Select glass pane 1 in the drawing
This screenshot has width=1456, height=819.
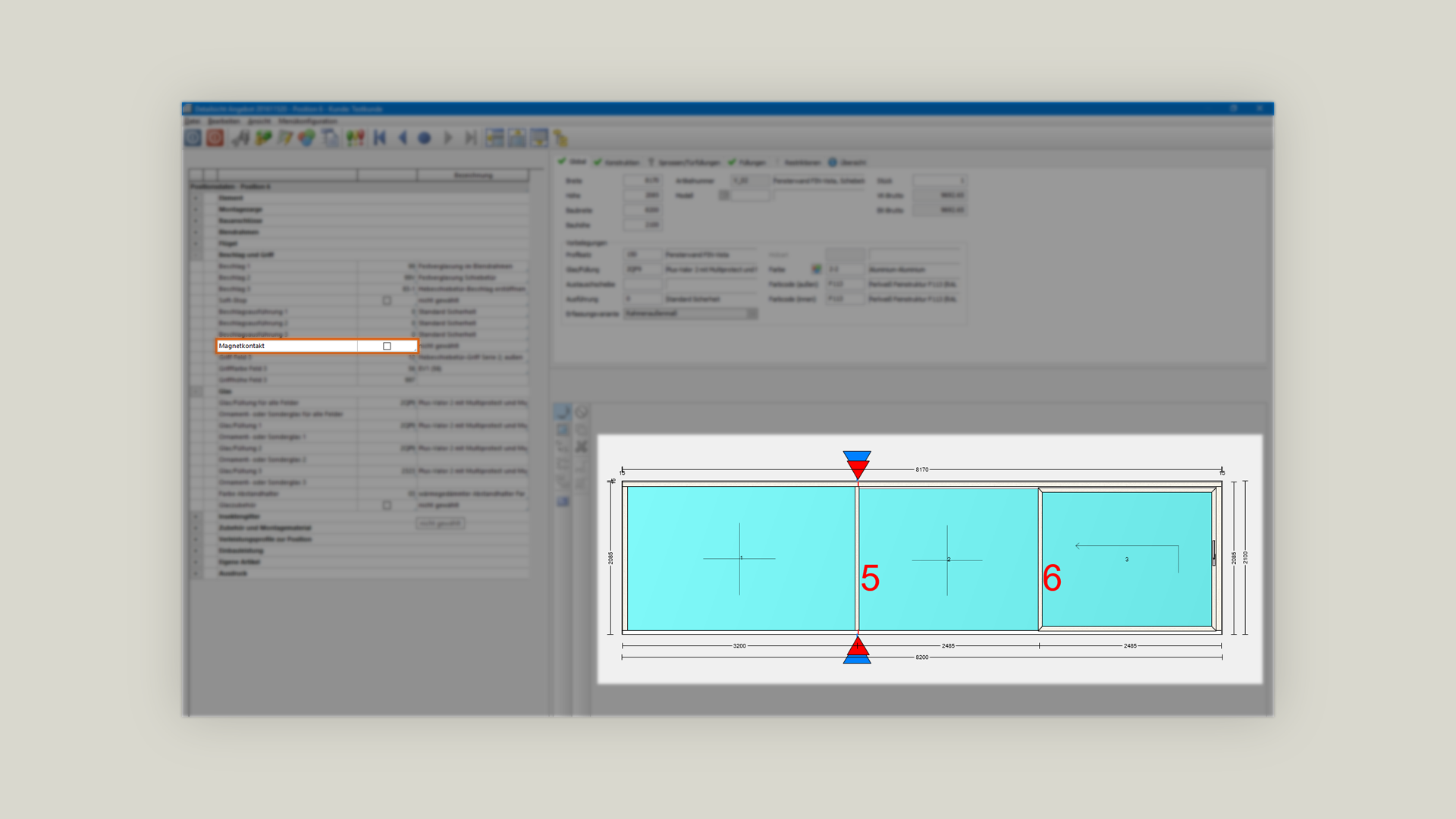pyautogui.click(x=740, y=559)
